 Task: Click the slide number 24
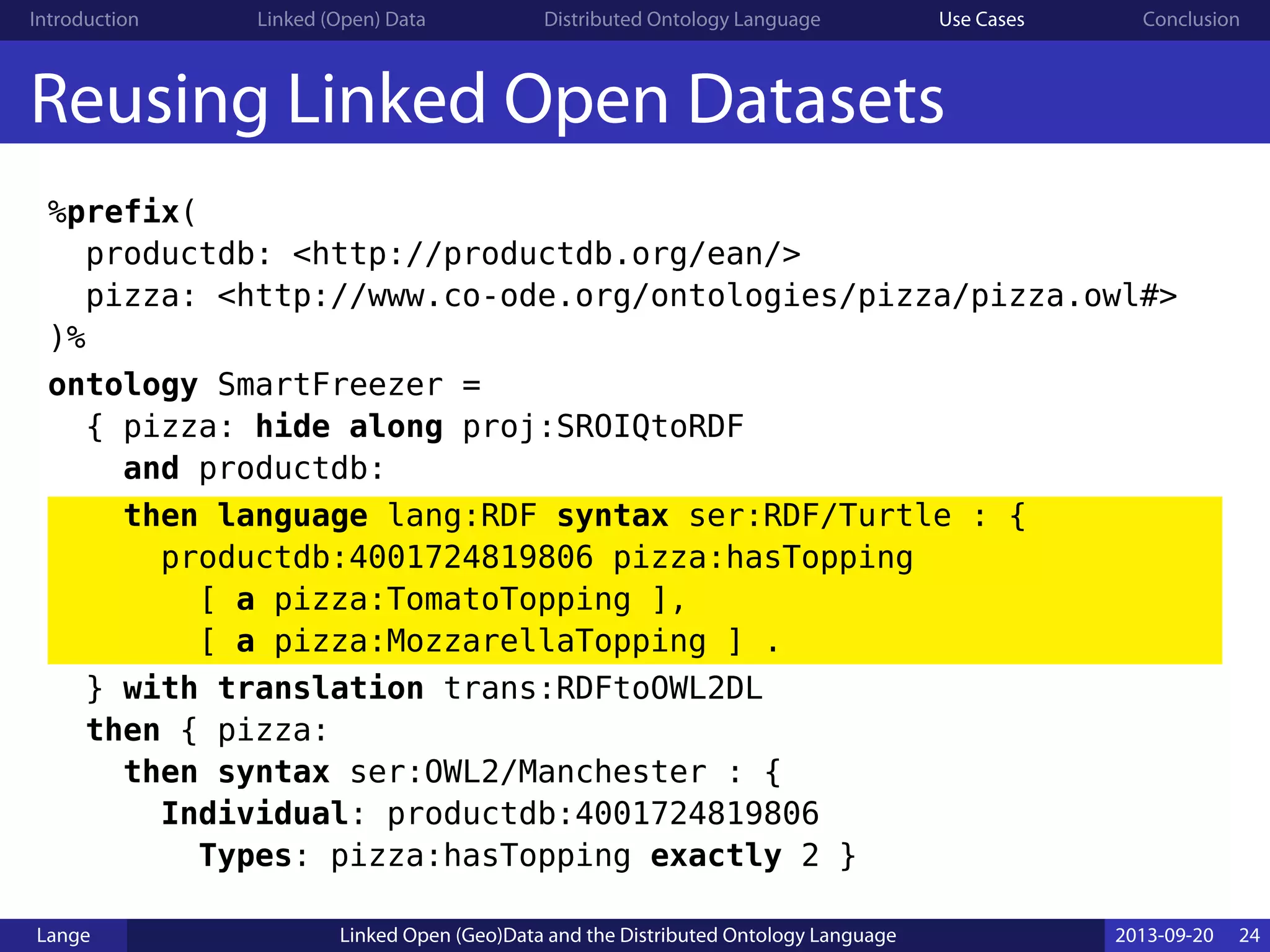[1249, 935]
